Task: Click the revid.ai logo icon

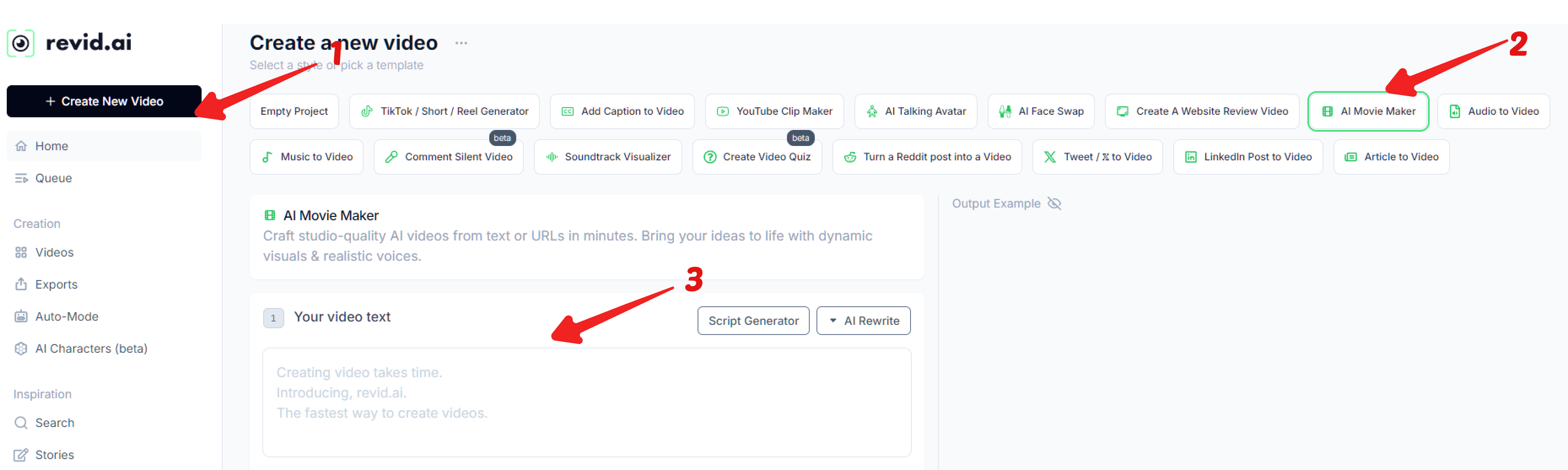Action: tap(21, 43)
